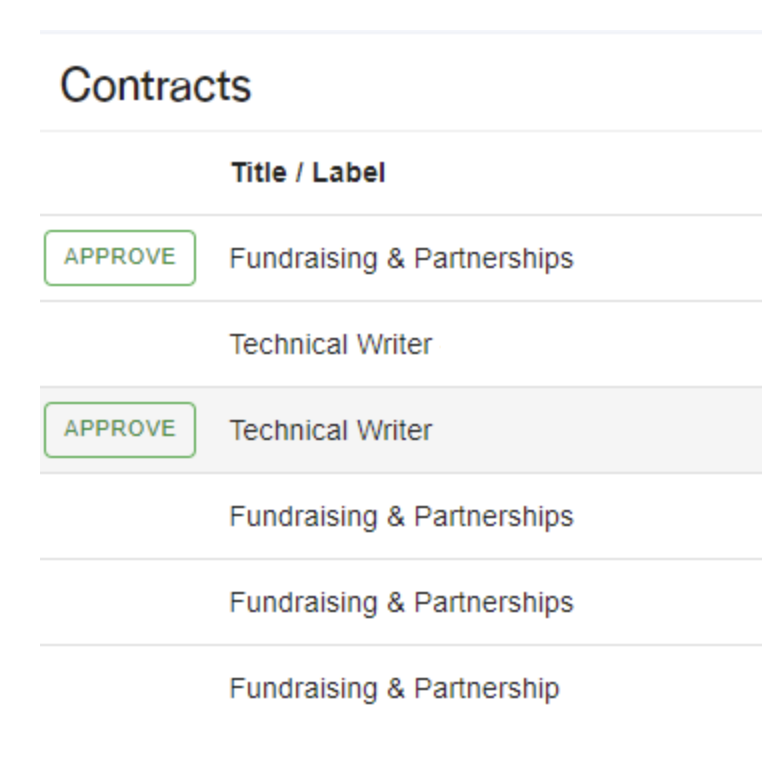Image resolution: width=763 pixels, height=764 pixels.
Task: Click the Contracts section heading
Action: click(x=155, y=87)
